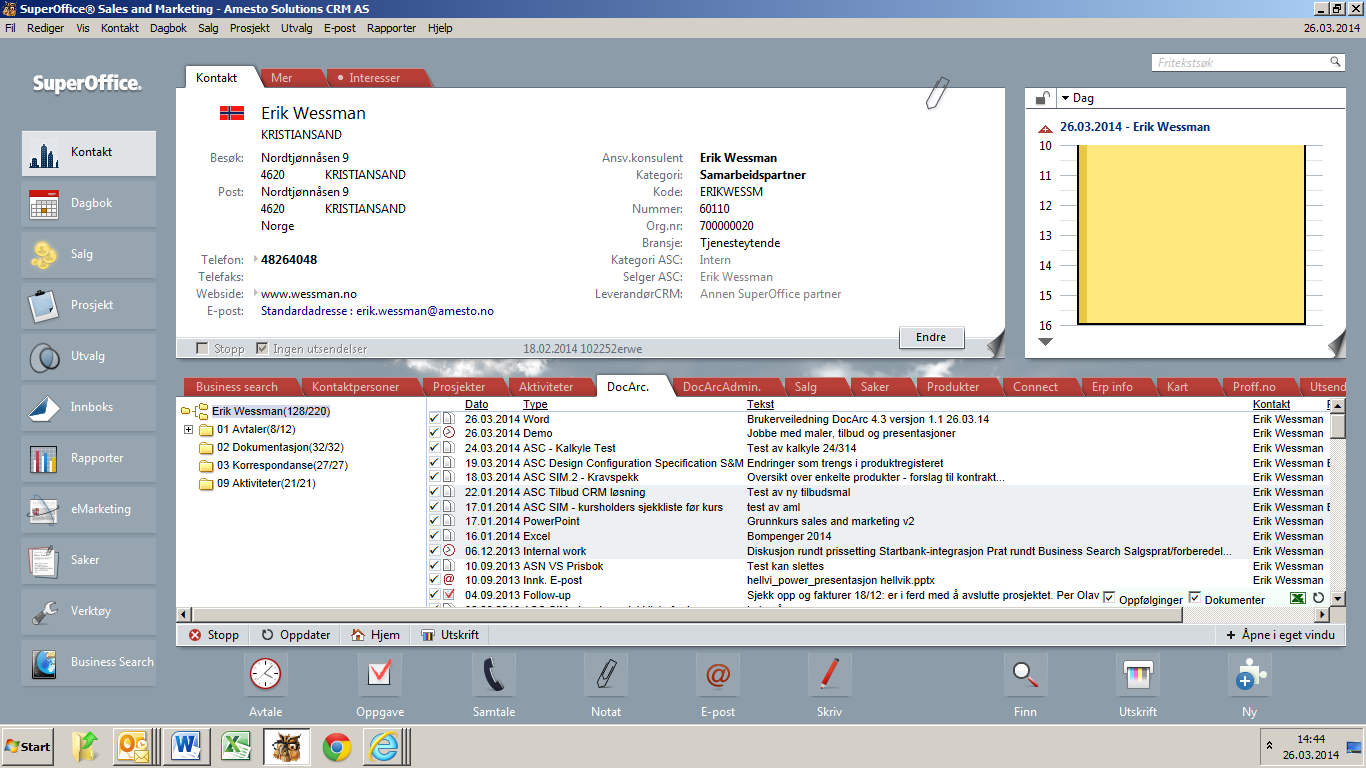1366x768 pixels.
Task: Click the refresh arrow icon beside Dokumenter
Action: click(x=1318, y=598)
